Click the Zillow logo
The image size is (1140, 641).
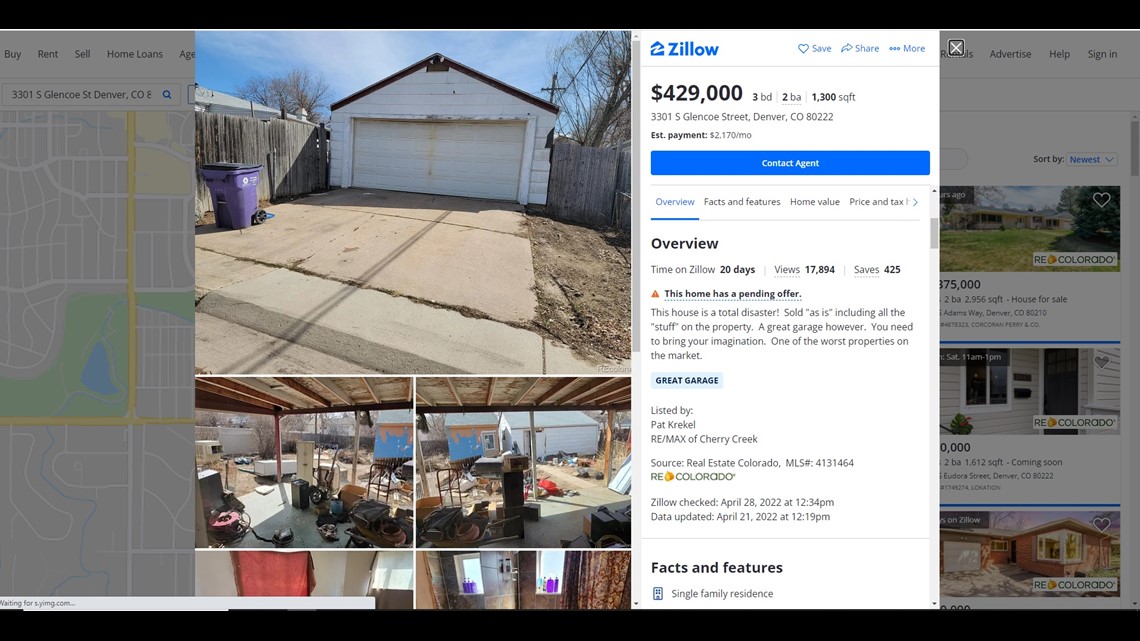pyautogui.click(x=684, y=49)
